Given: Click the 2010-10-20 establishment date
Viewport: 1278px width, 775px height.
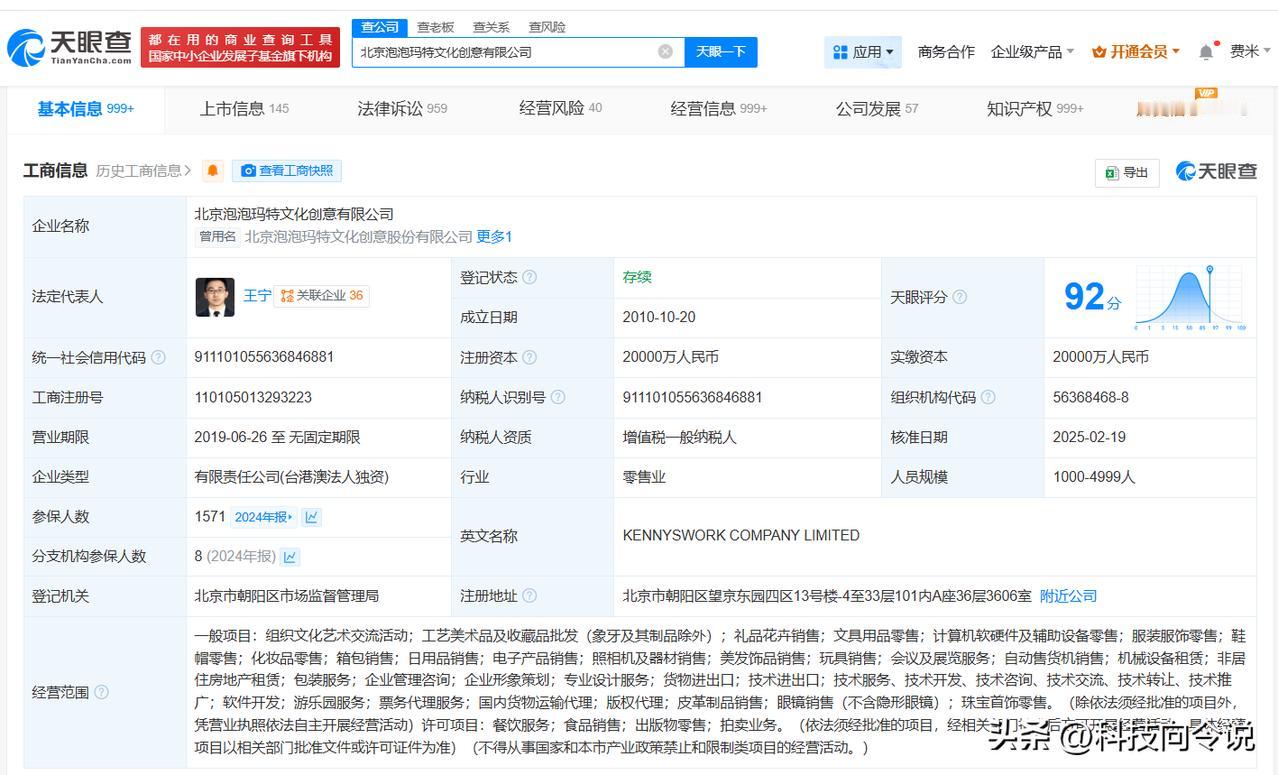Looking at the screenshot, I should [659, 317].
